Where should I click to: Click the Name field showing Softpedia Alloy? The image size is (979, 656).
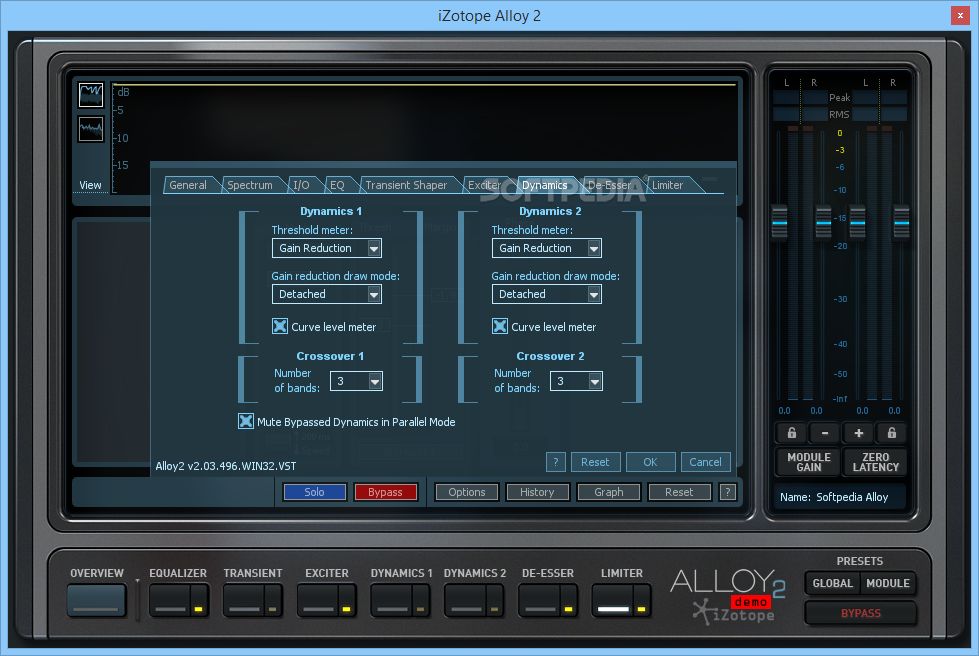click(840, 497)
